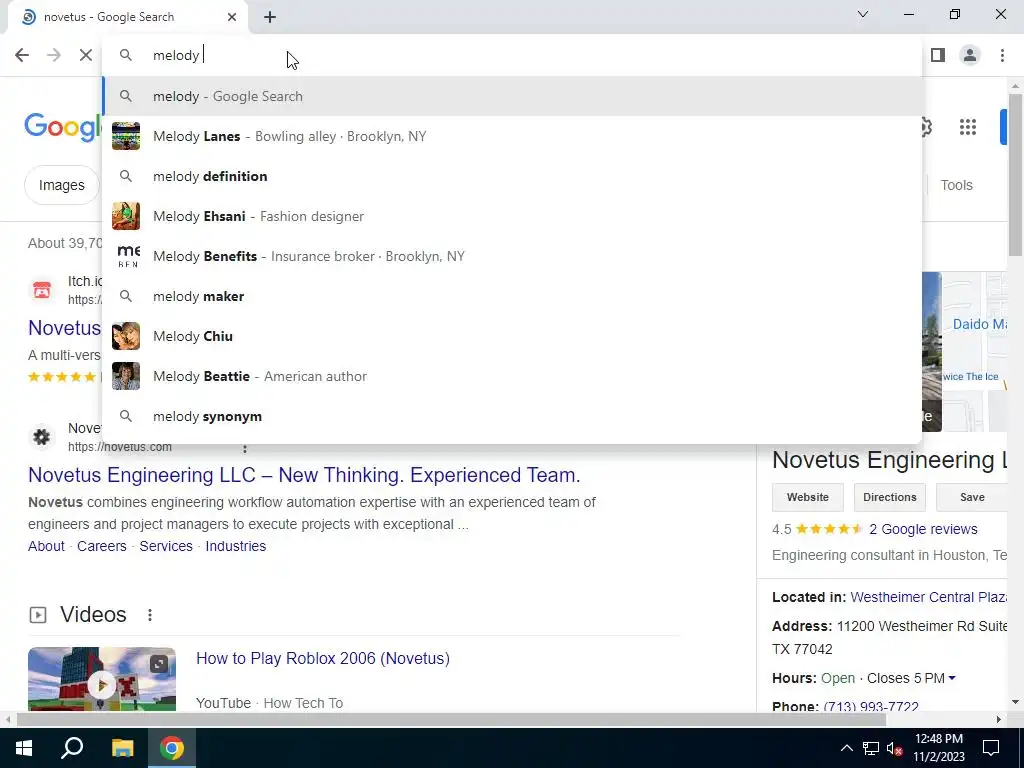Open more options for novetus.com result

245,448
